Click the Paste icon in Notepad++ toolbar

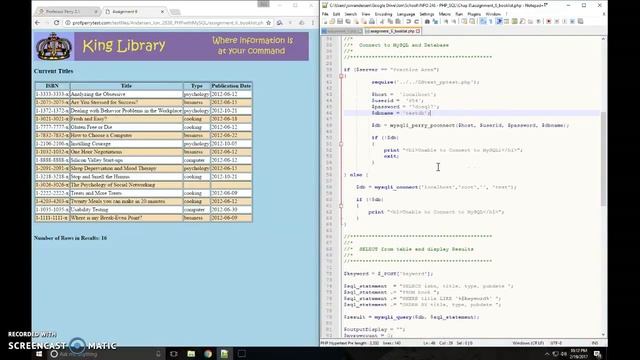point(398,21)
